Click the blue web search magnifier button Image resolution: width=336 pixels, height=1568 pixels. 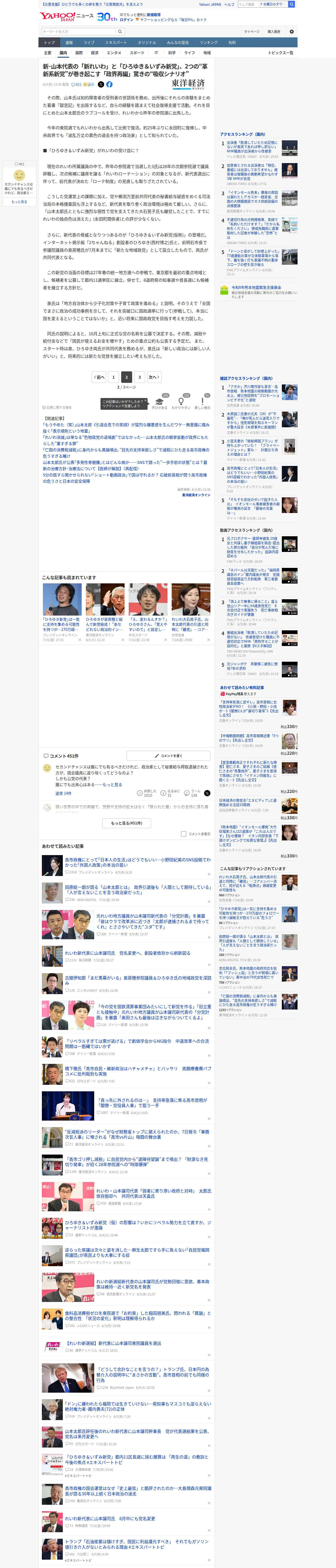coord(292,4)
